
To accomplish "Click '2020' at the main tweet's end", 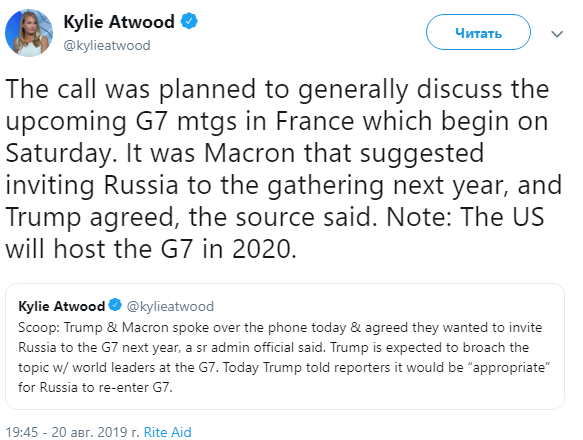I will [262, 249].
